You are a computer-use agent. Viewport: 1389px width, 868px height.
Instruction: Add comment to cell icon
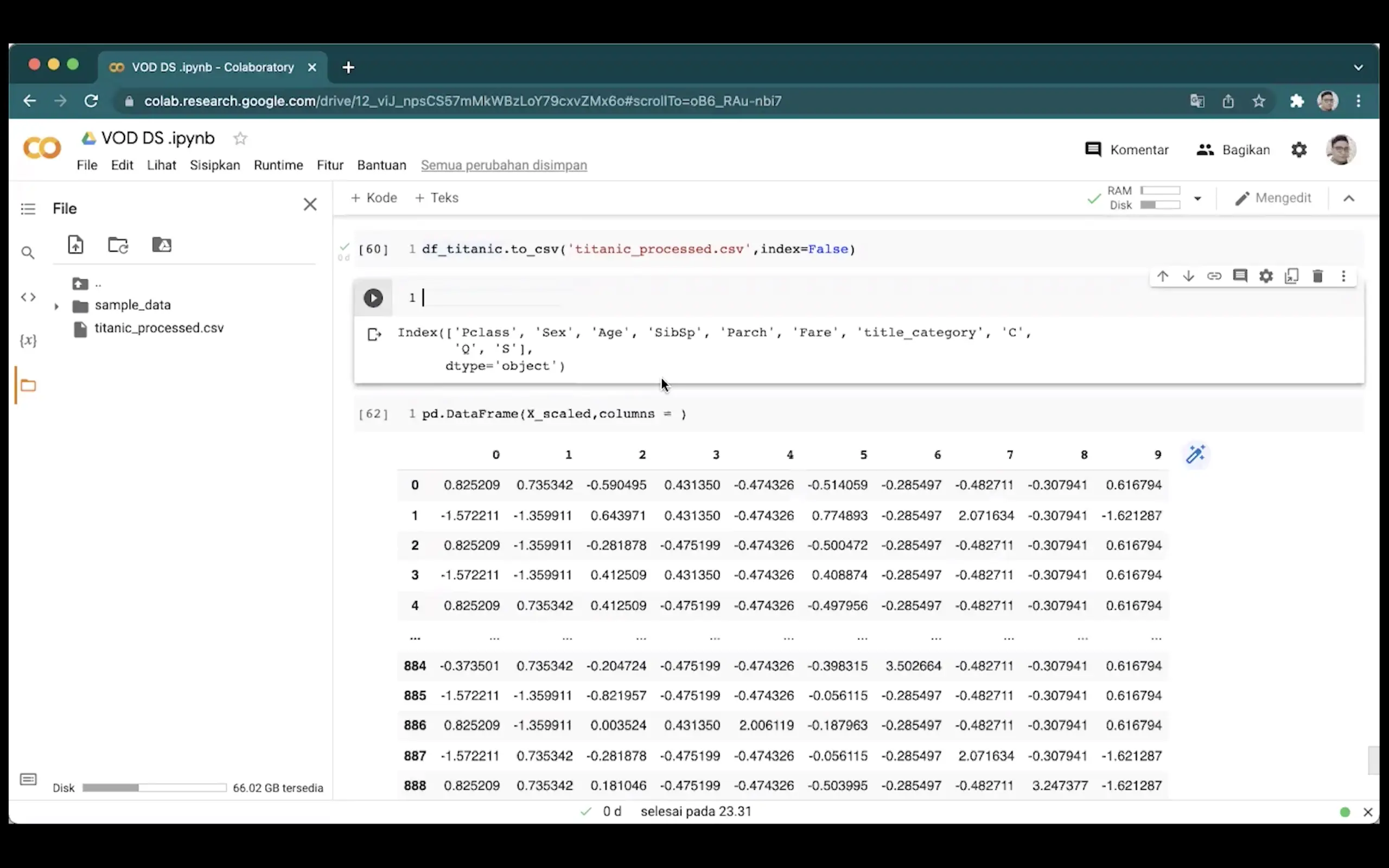pyautogui.click(x=1240, y=276)
